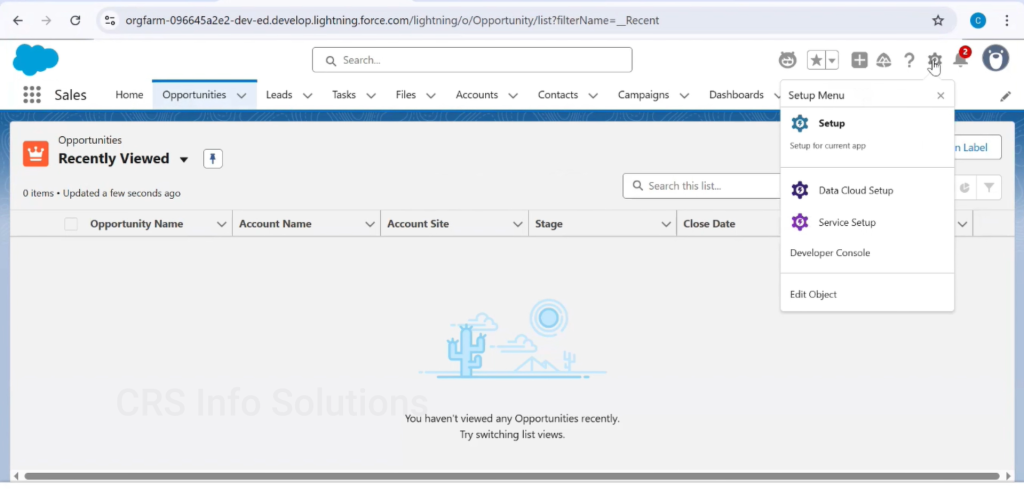
Task: Switch to the Contacts tab
Action: pyautogui.click(x=558, y=95)
